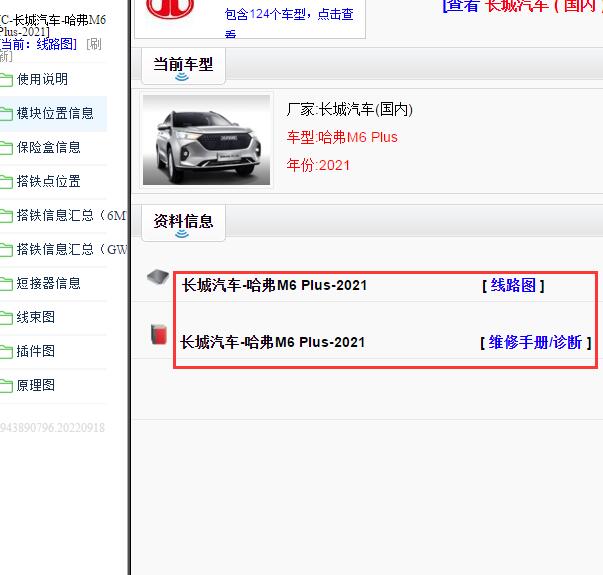The width and height of the screenshot is (603, 575).
Task: Click the 车型:哈弗M6 Plus text
Action: click(x=342, y=137)
